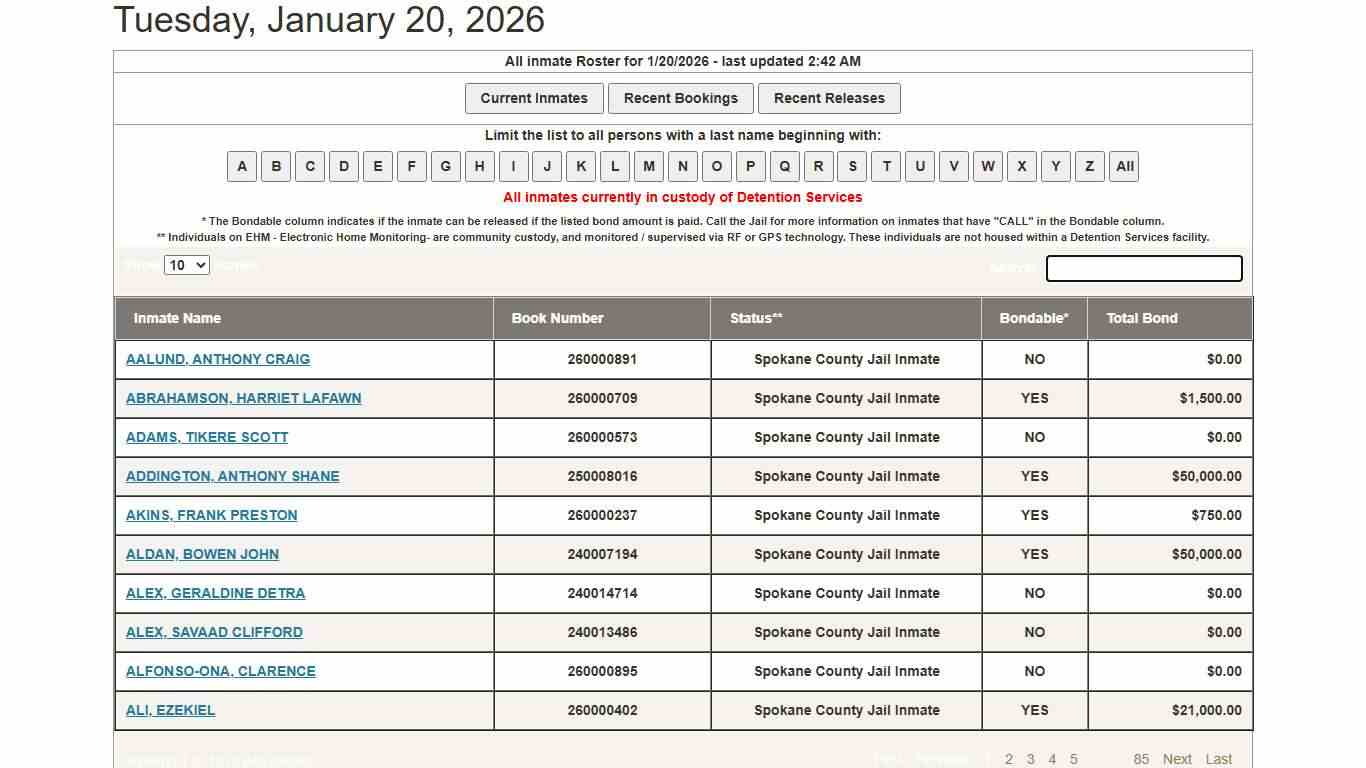Click inside the search input field
Viewport: 1366px width, 768px height.
[x=1144, y=268]
